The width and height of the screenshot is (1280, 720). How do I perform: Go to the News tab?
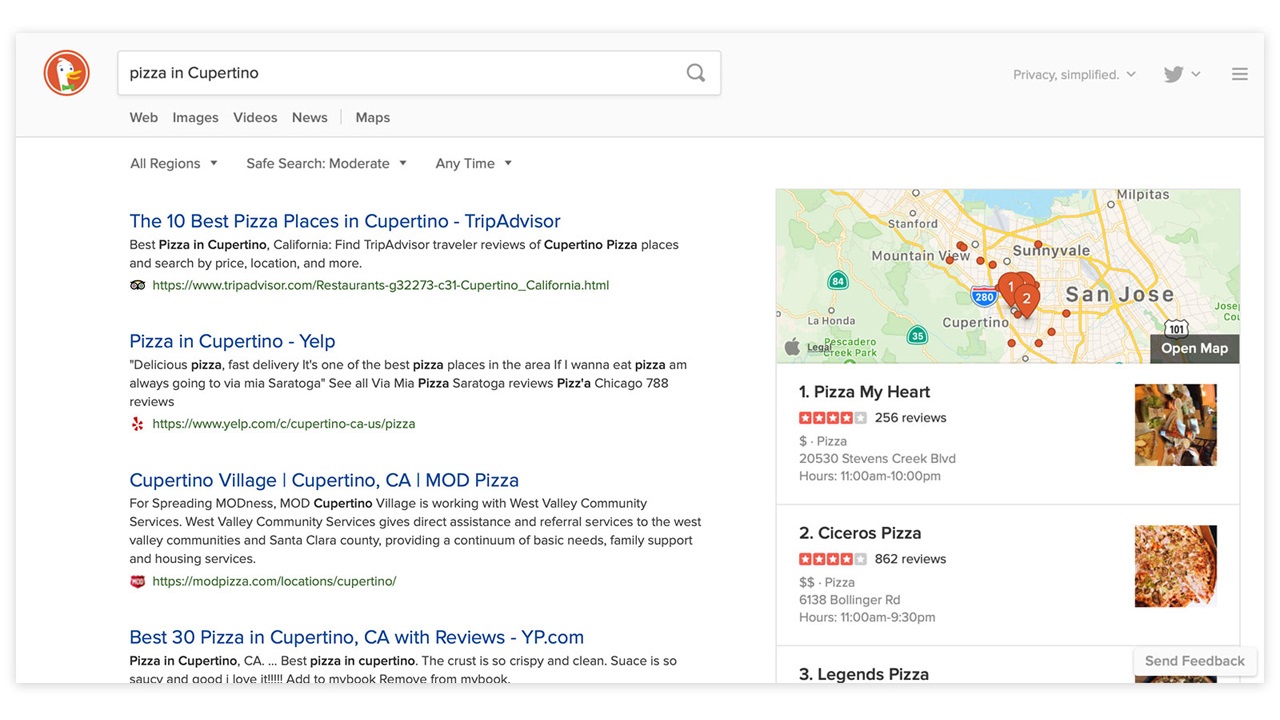[309, 118]
